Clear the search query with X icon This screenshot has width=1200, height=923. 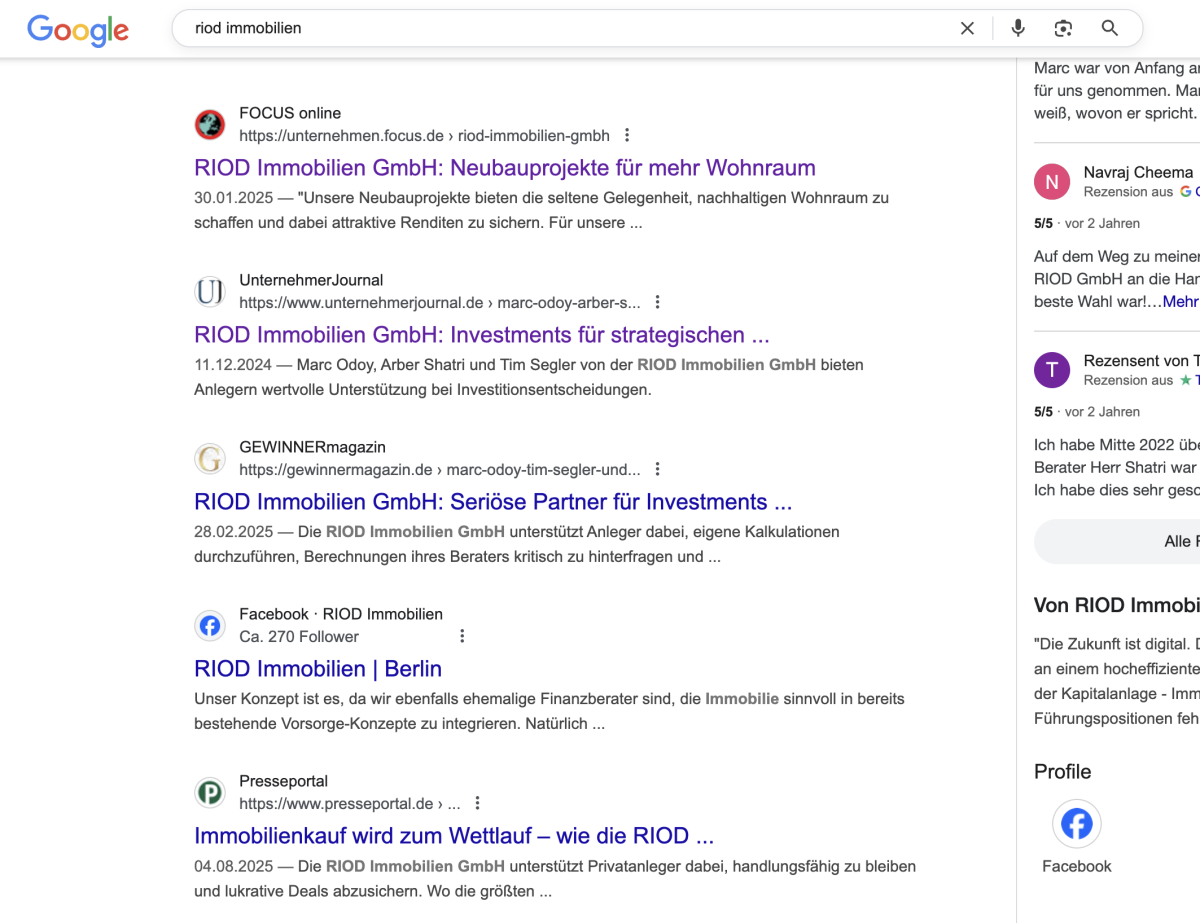[x=967, y=28]
